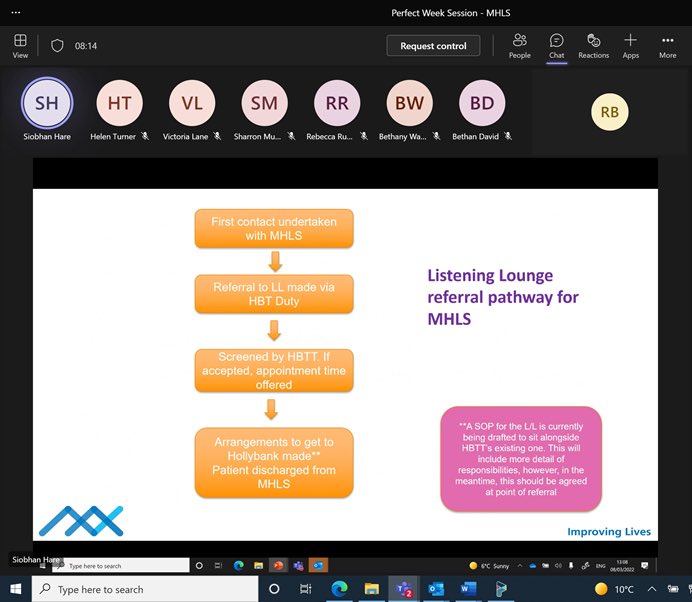Select Siobhan Hare's SH avatar

47,103
